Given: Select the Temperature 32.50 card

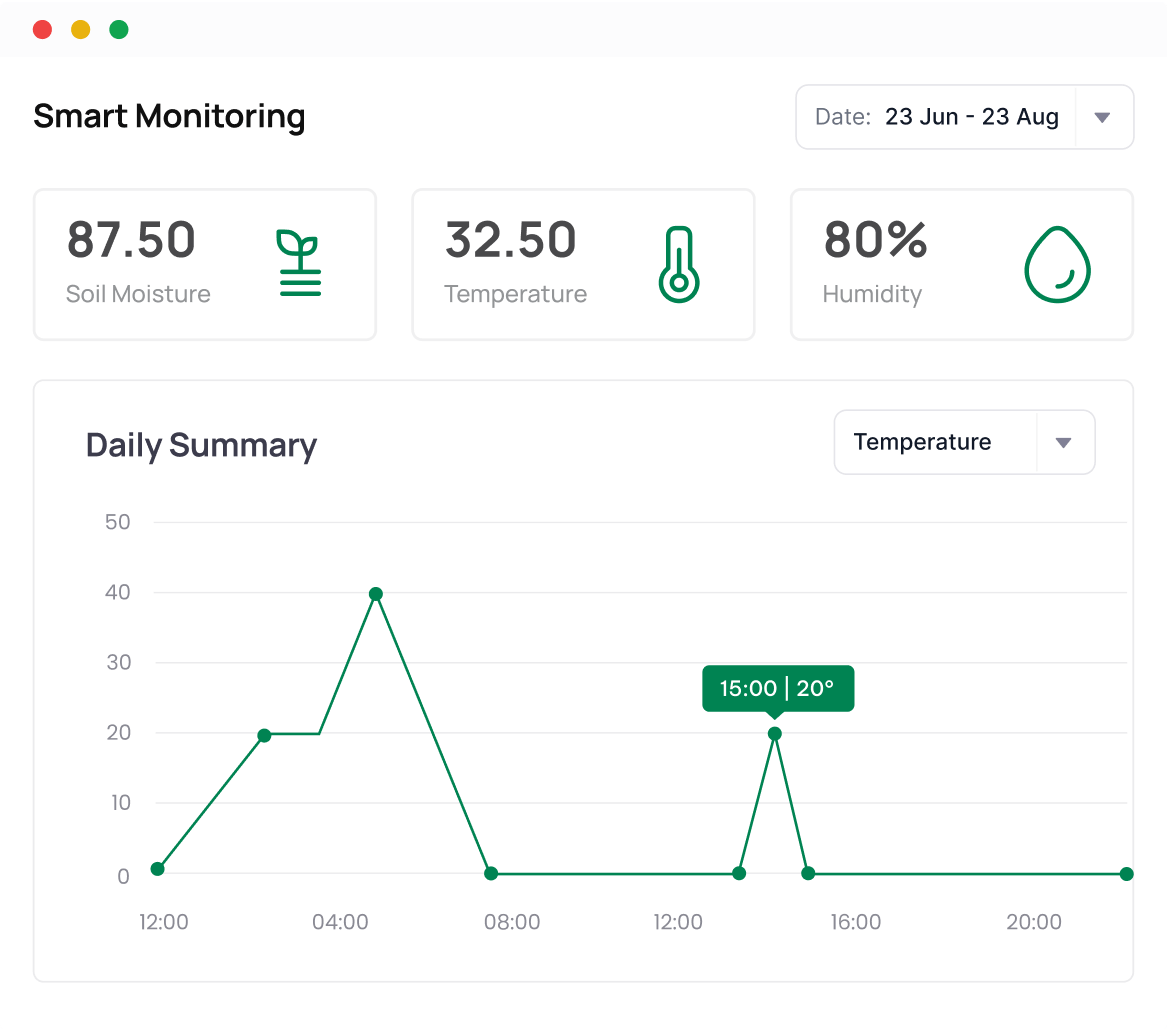Looking at the screenshot, I should 583,265.
